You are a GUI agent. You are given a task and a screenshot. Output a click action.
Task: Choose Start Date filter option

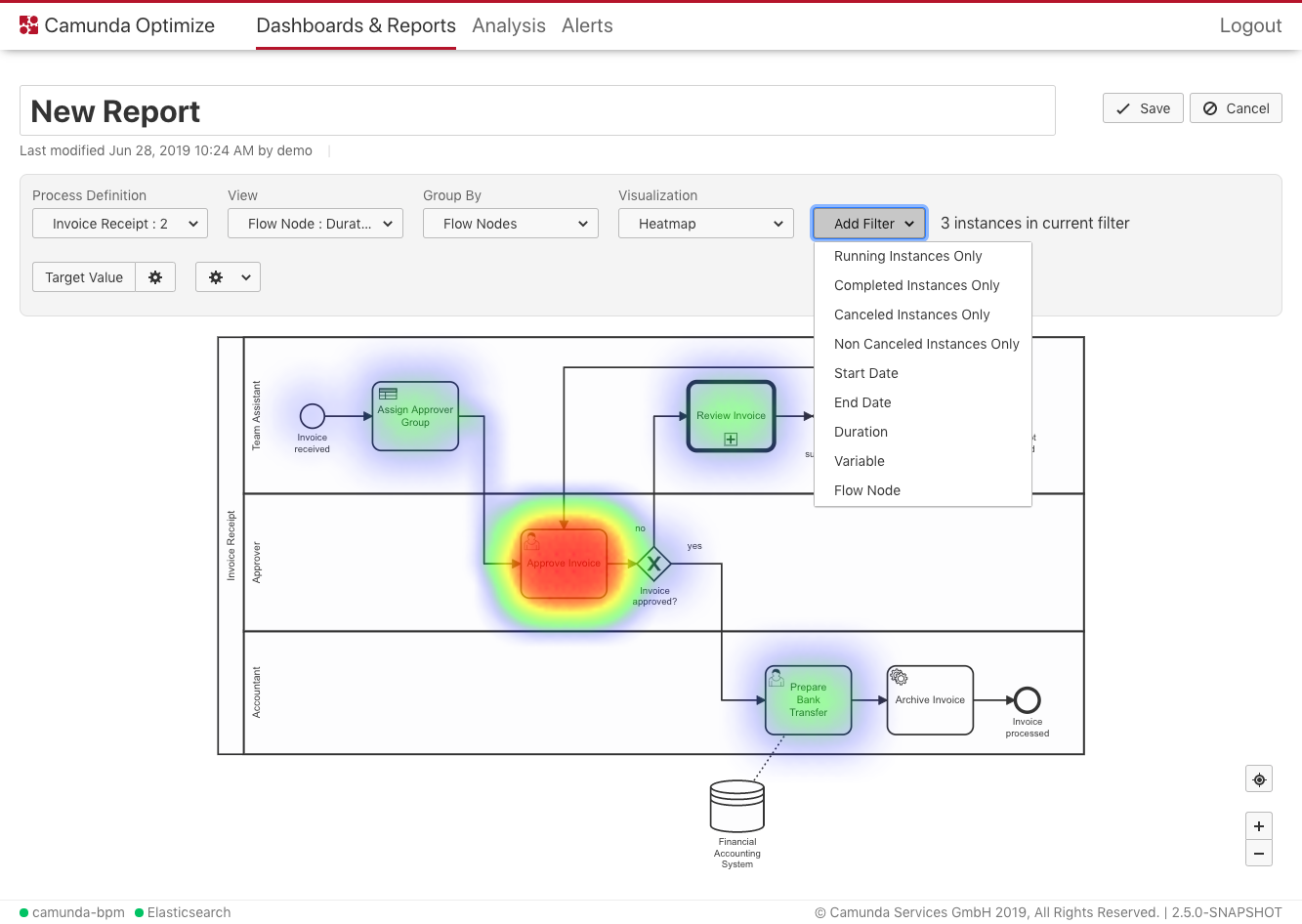pos(923,373)
